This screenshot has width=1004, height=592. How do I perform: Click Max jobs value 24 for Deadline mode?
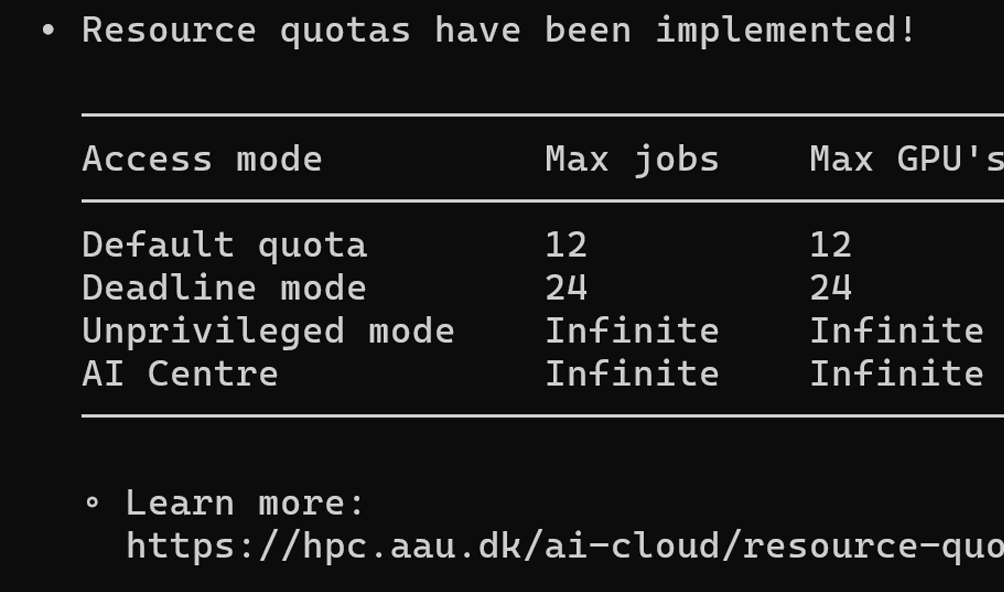coord(566,288)
